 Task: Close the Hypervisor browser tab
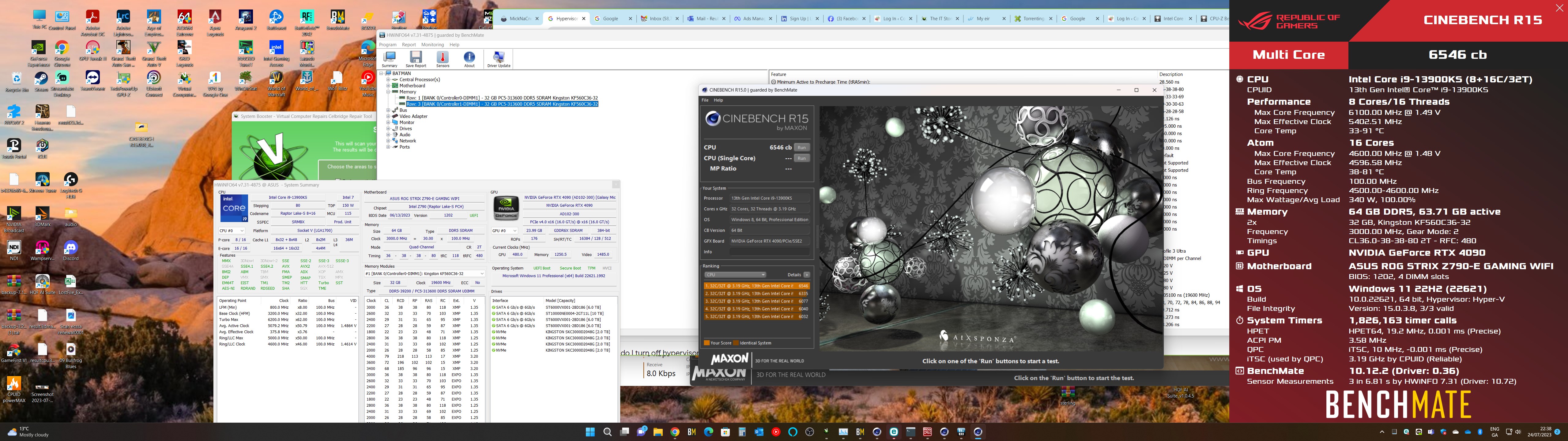pyautogui.click(x=583, y=19)
